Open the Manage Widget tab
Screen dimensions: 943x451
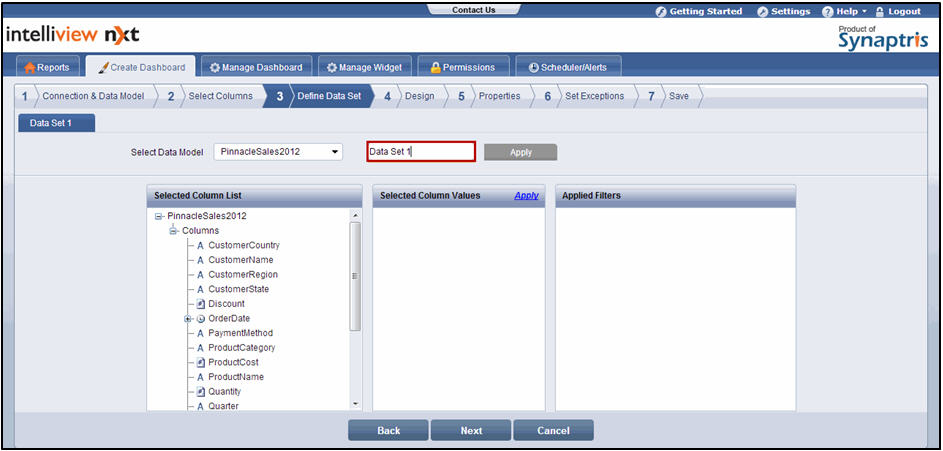pyautogui.click(x=365, y=67)
